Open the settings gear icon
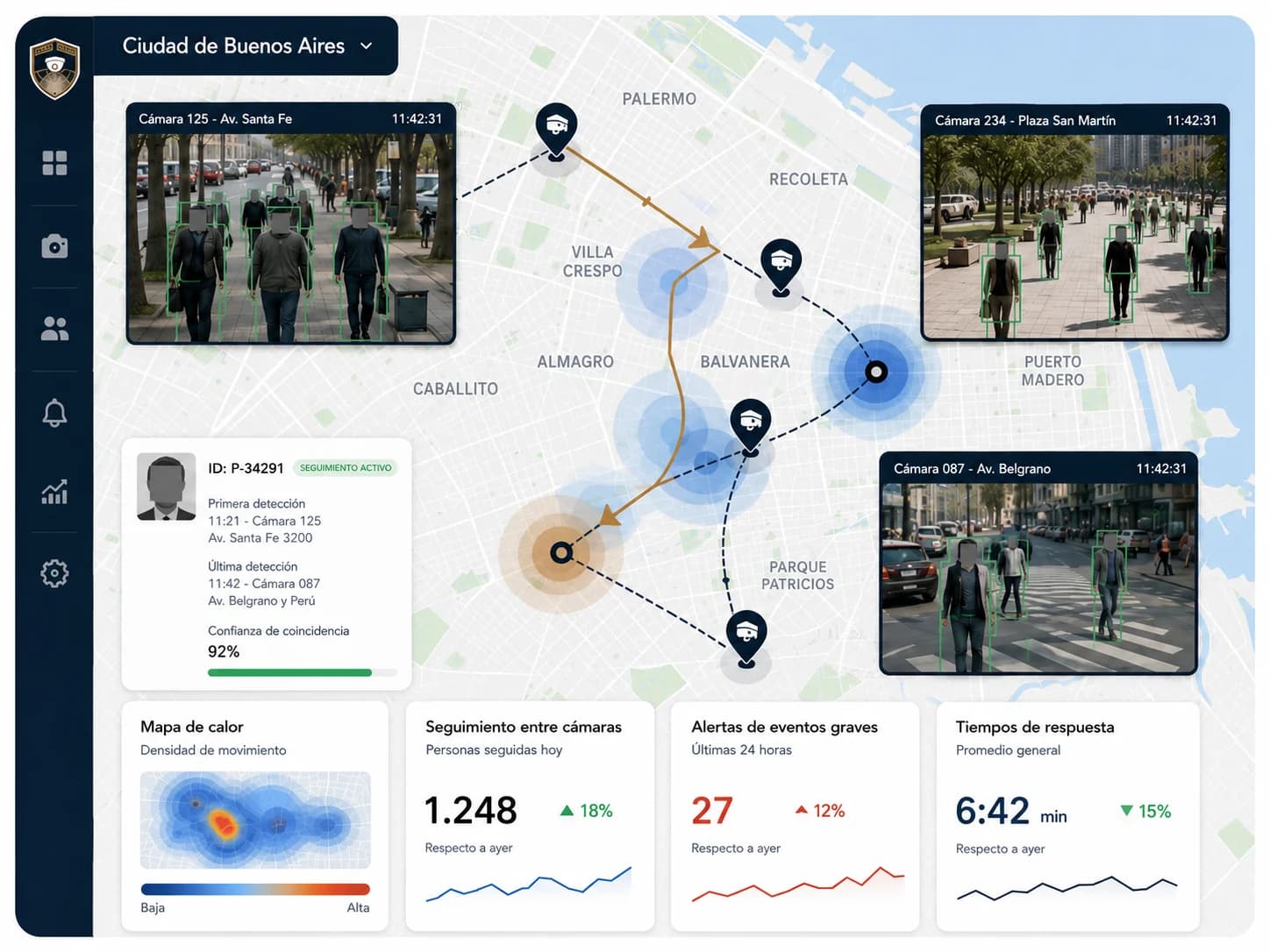The width and height of the screenshot is (1270, 952). coord(54,573)
